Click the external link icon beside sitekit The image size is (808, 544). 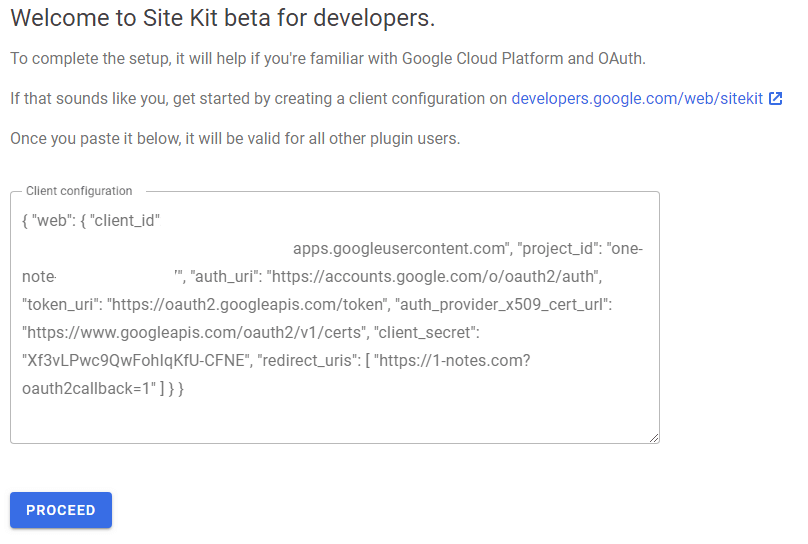click(x=776, y=98)
